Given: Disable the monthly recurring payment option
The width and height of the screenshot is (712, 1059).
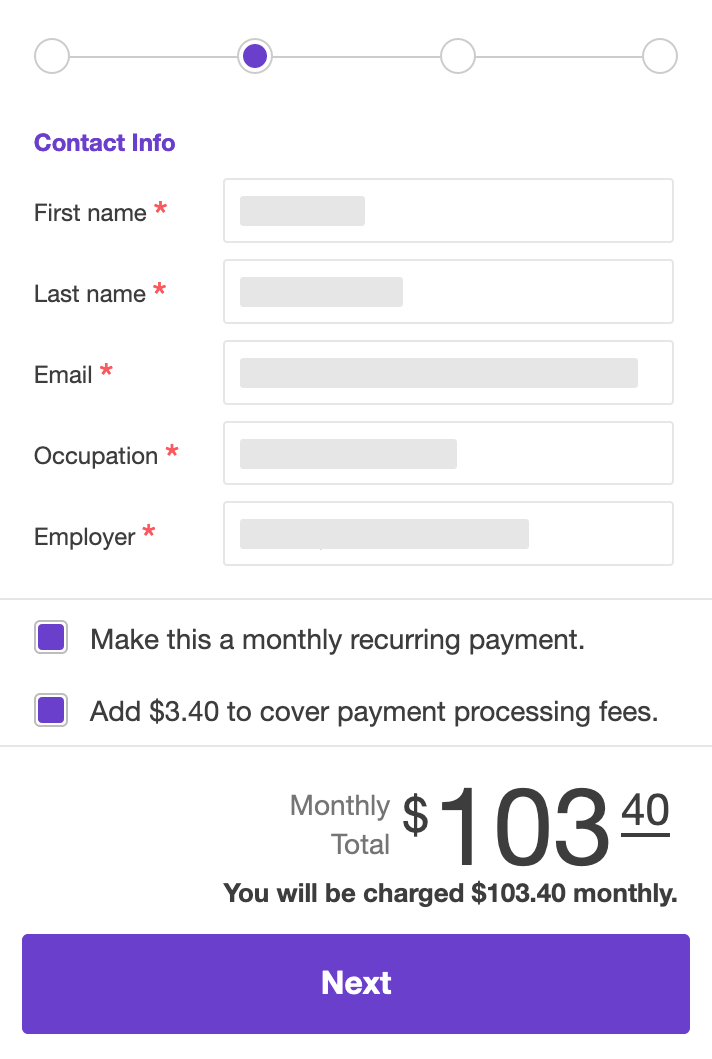Looking at the screenshot, I should 51,637.
